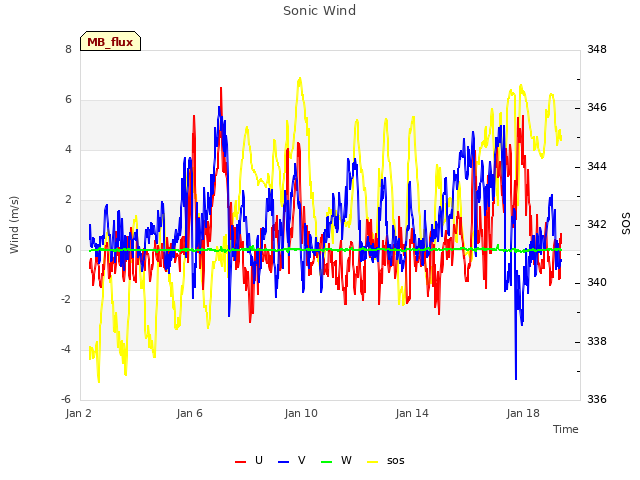
Task: Click the -6 tick on the wind axis
Action: pyautogui.click(x=66, y=399)
